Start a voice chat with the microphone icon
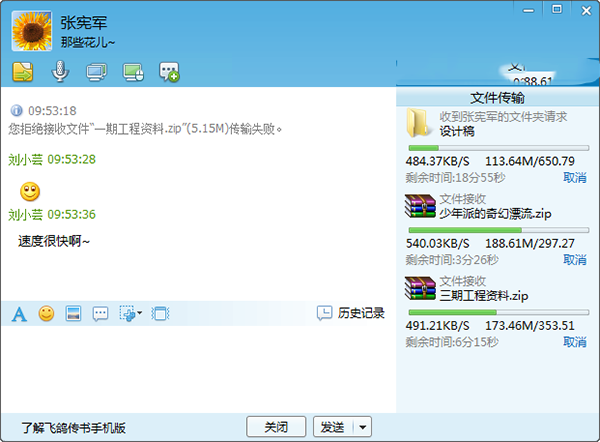 point(60,71)
